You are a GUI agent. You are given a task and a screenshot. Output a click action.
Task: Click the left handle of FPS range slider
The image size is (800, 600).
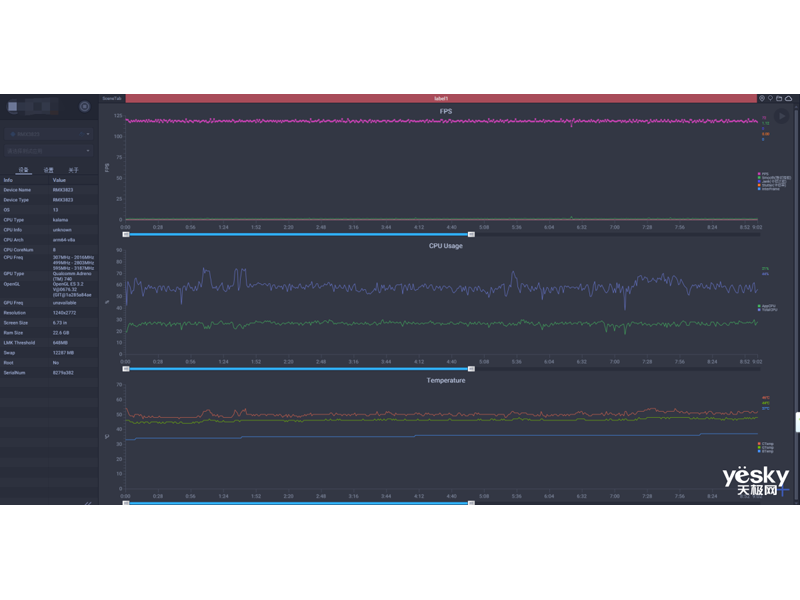pos(126,234)
